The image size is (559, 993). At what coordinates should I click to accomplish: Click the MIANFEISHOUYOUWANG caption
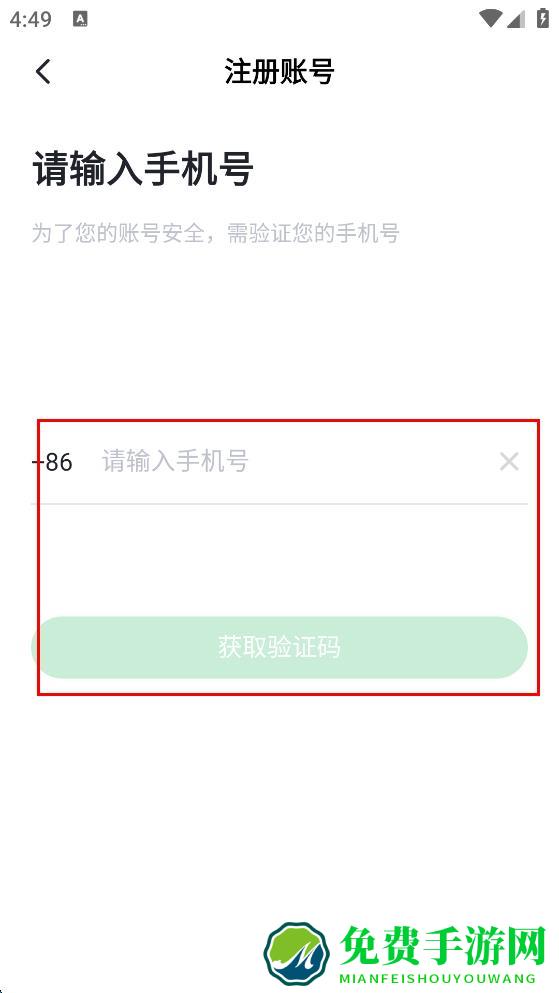click(x=438, y=978)
